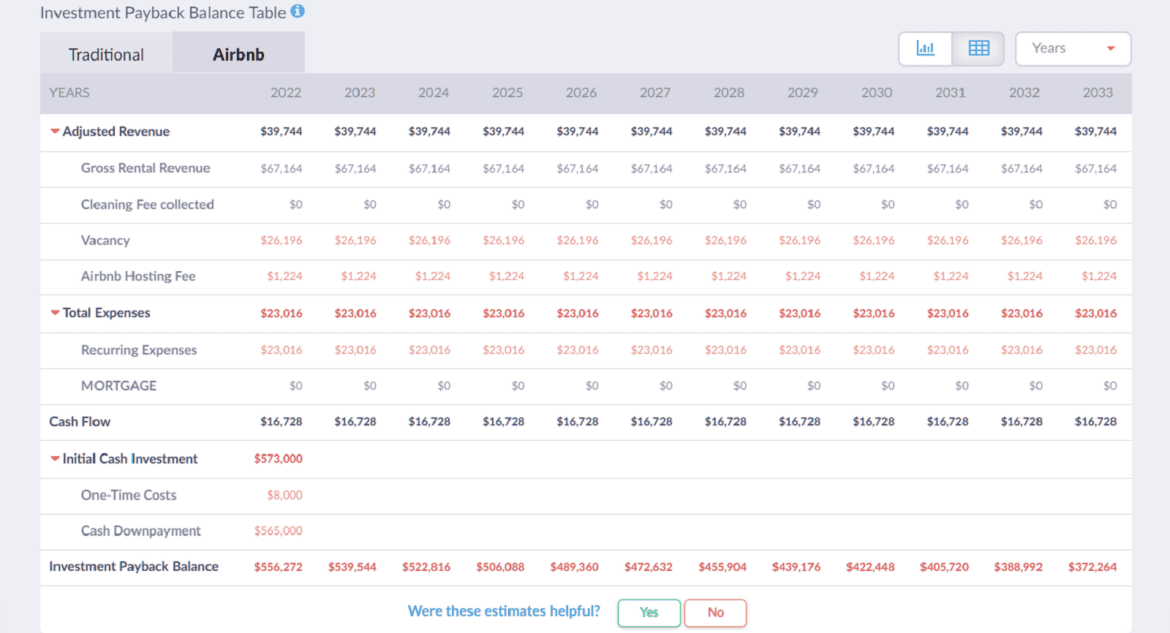This screenshot has height=633, width=1170.
Task: Select the One-Time Costs row label
Action: tap(128, 494)
